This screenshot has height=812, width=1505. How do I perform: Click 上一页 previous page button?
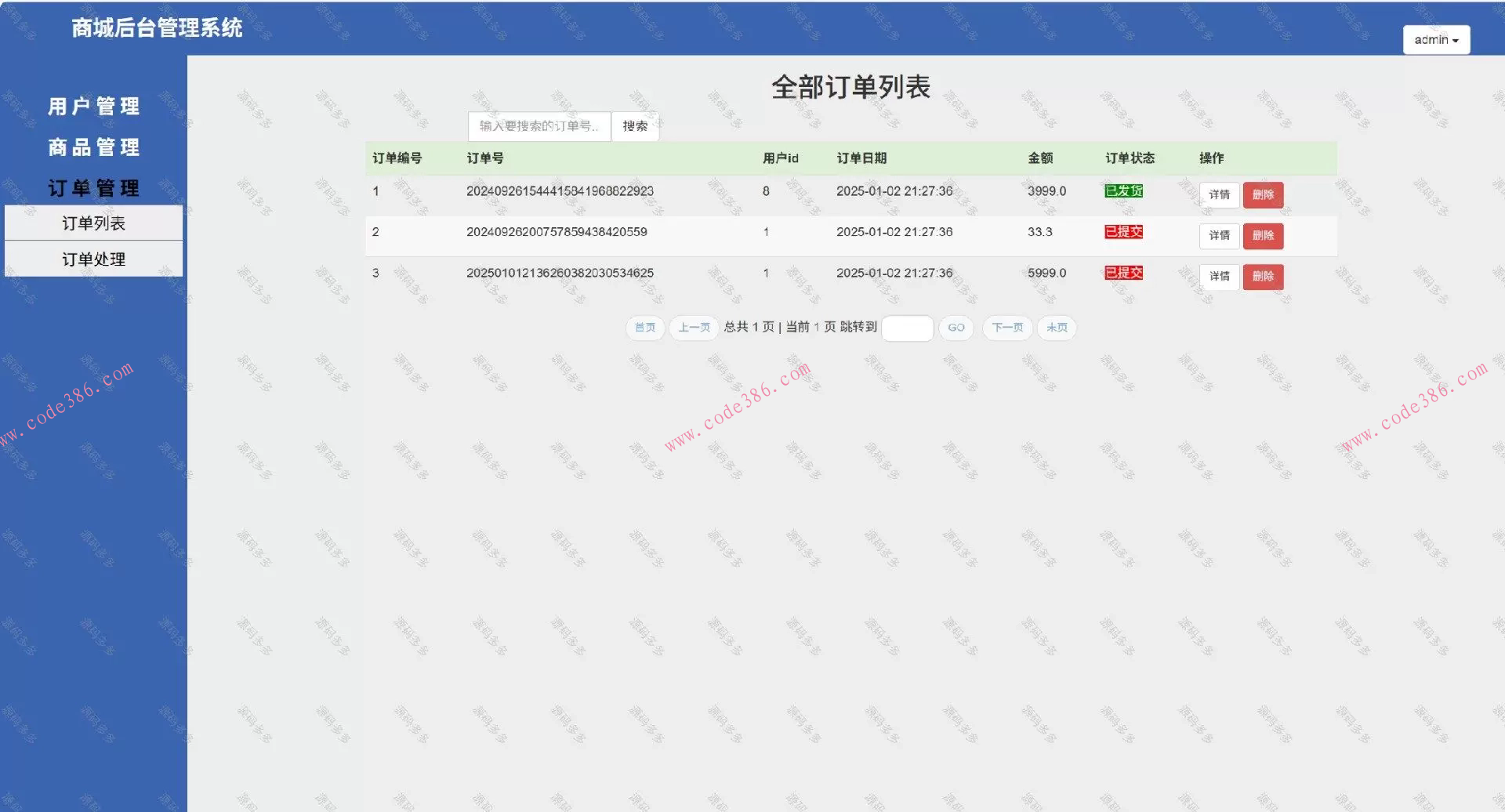click(x=693, y=328)
